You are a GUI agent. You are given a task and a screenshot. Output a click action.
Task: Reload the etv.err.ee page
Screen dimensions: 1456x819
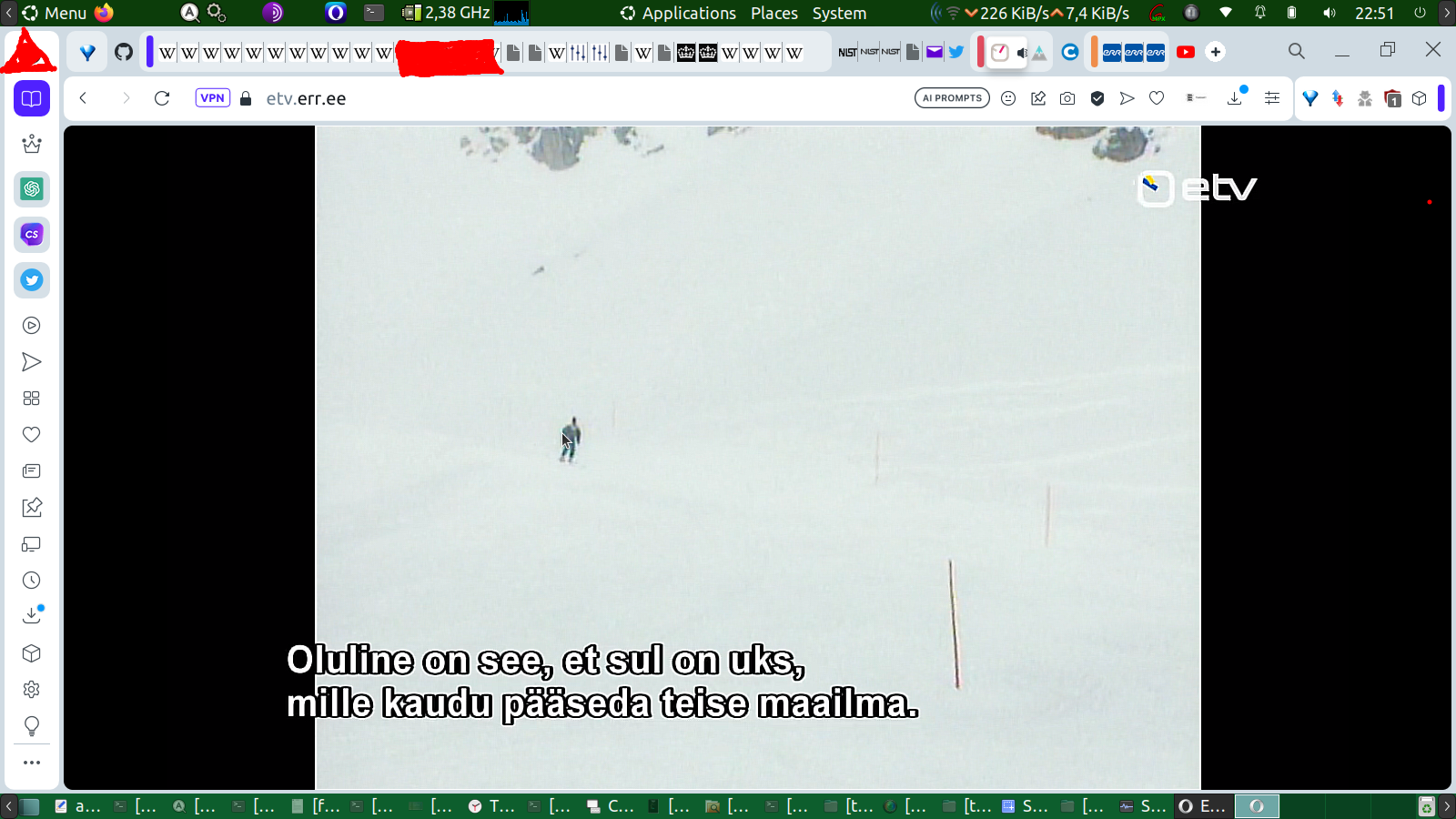pos(162,98)
